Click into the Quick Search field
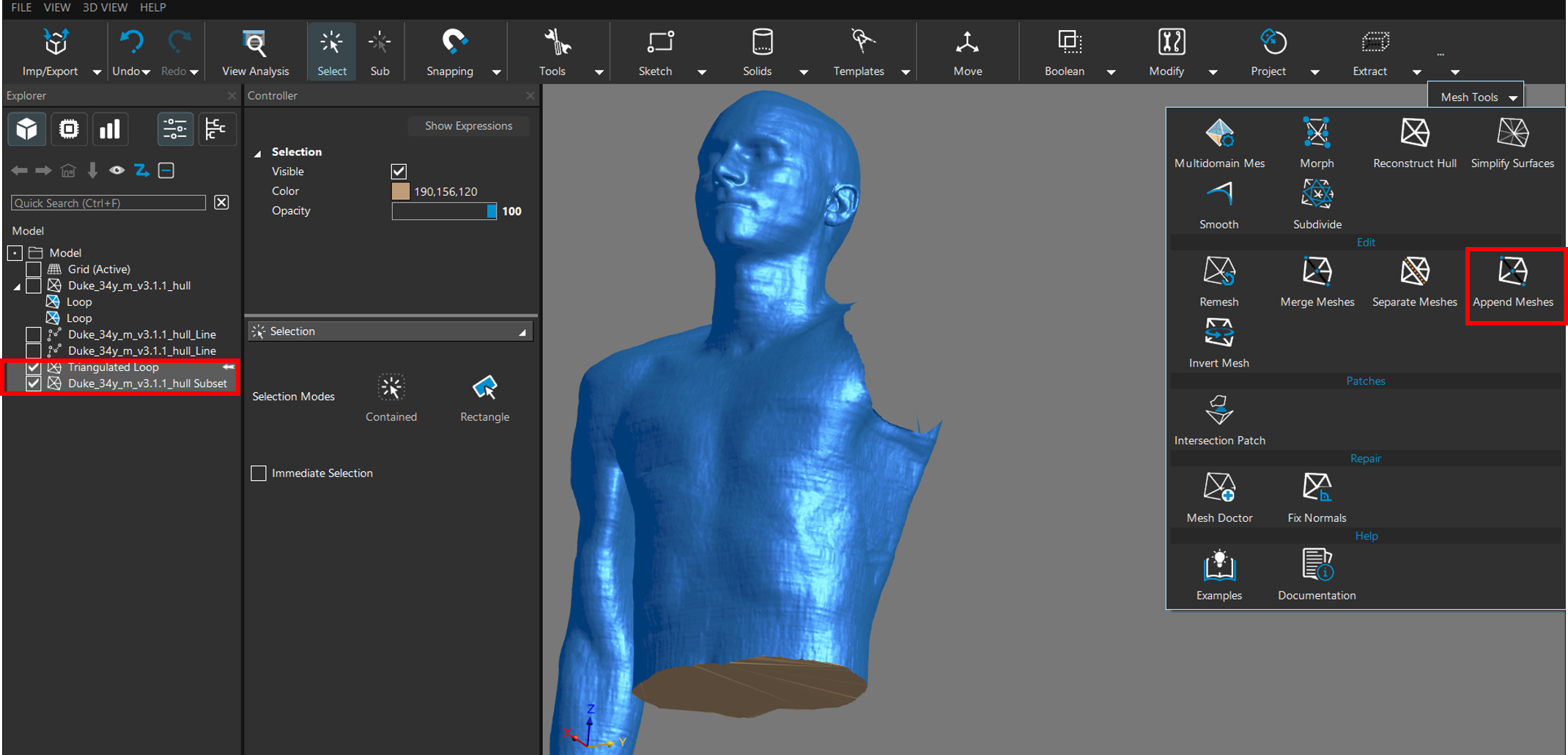1568x755 pixels. [108, 203]
